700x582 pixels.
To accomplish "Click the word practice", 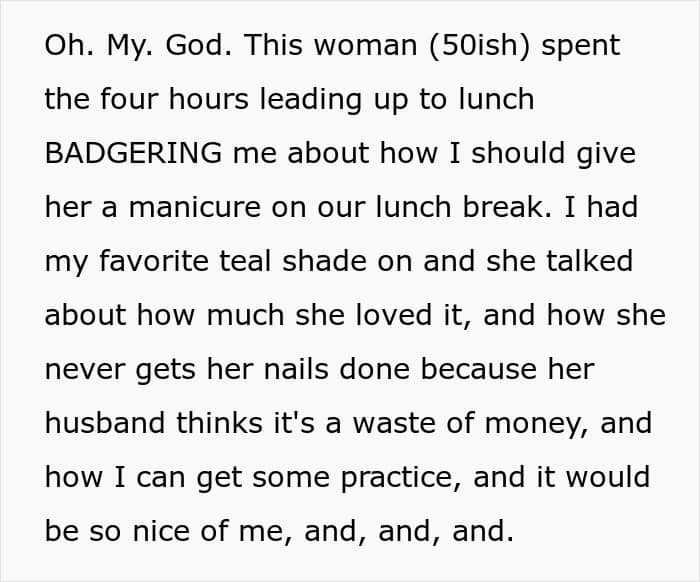I will coord(400,478).
